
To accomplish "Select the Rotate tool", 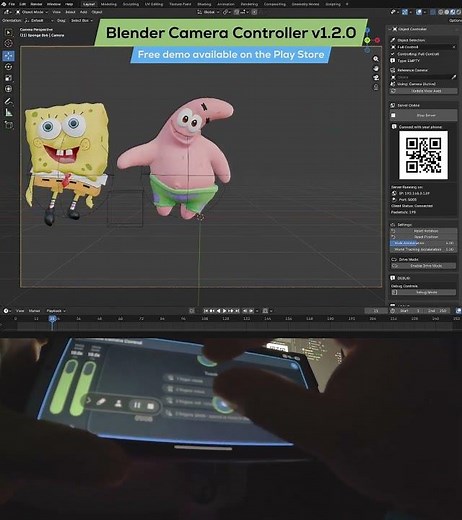I will pos(9,67).
